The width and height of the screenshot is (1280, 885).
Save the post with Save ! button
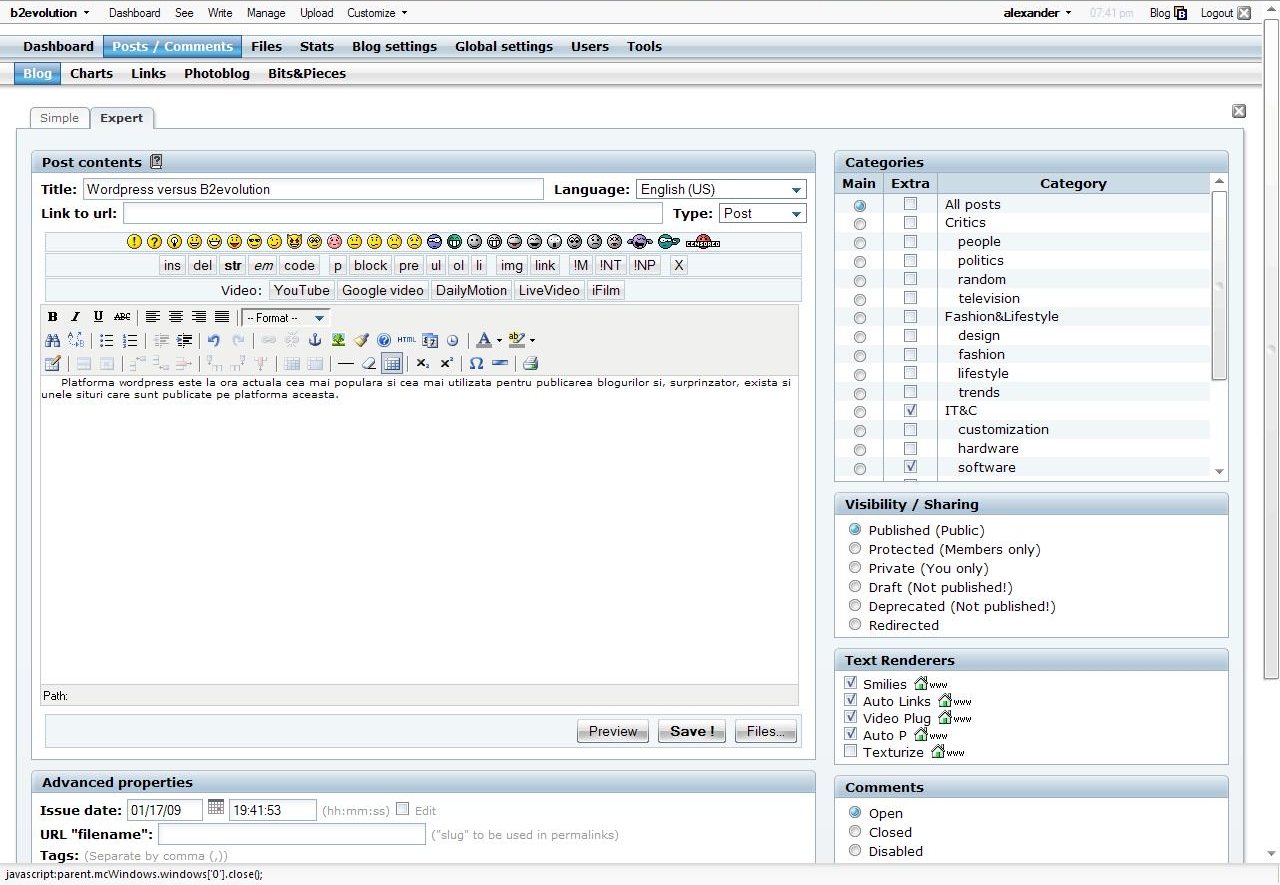click(692, 731)
